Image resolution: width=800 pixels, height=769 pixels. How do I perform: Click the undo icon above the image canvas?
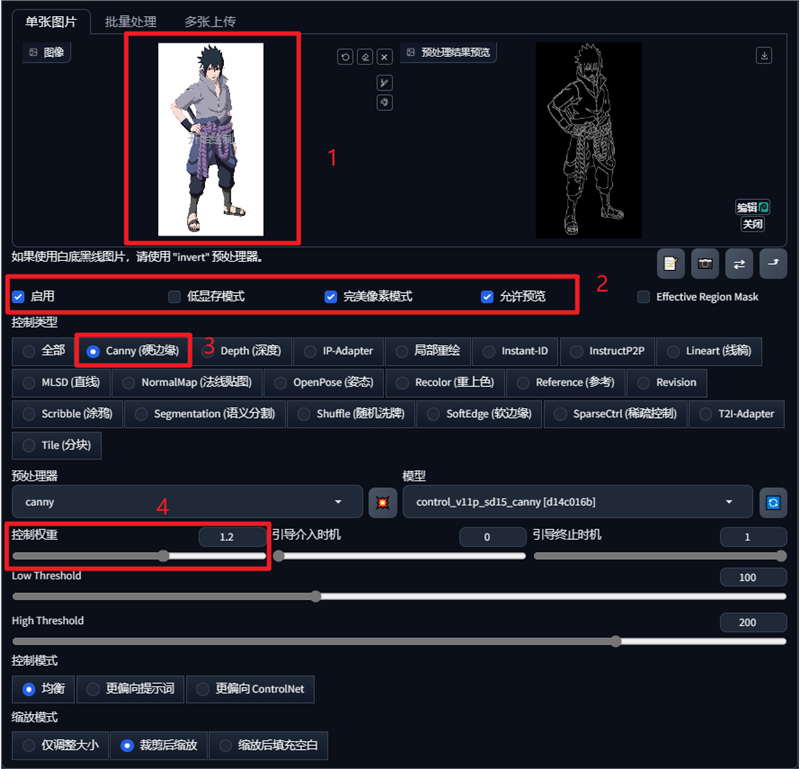345,58
